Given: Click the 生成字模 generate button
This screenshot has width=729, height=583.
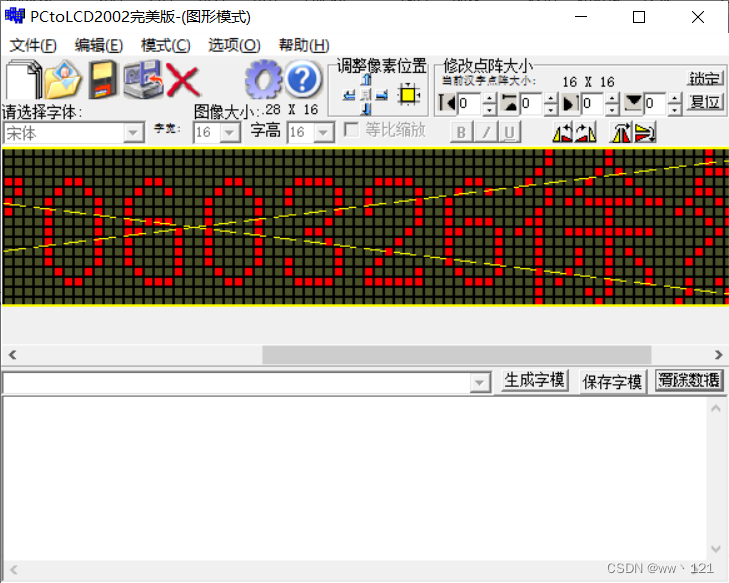Looking at the screenshot, I should (534, 381).
